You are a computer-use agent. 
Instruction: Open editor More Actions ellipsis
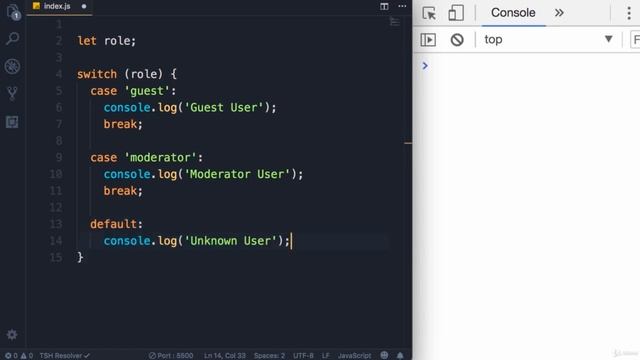[402, 6]
